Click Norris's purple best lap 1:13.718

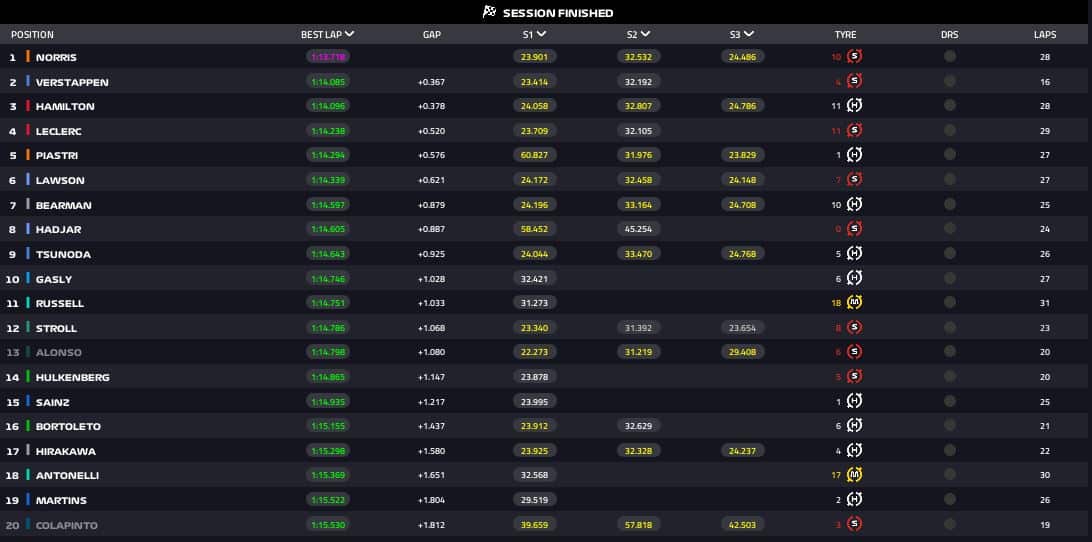(327, 57)
